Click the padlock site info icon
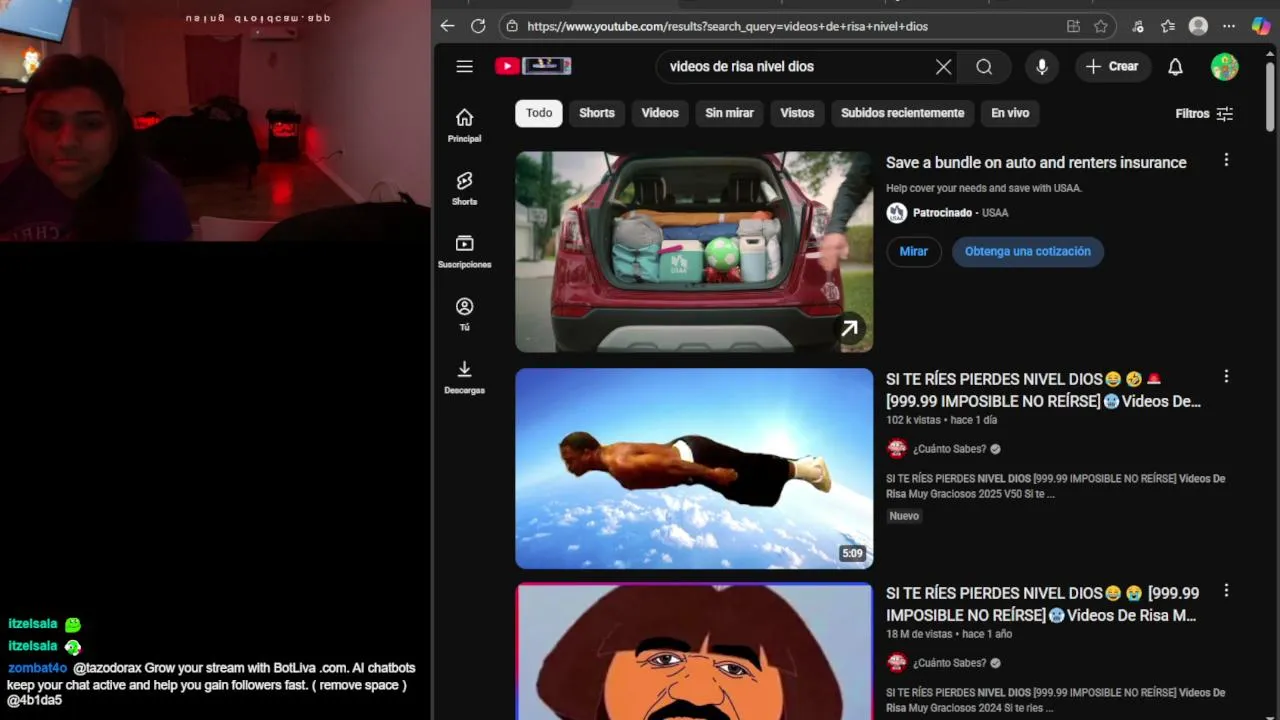This screenshot has width=1280, height=720. pos(512,26)
